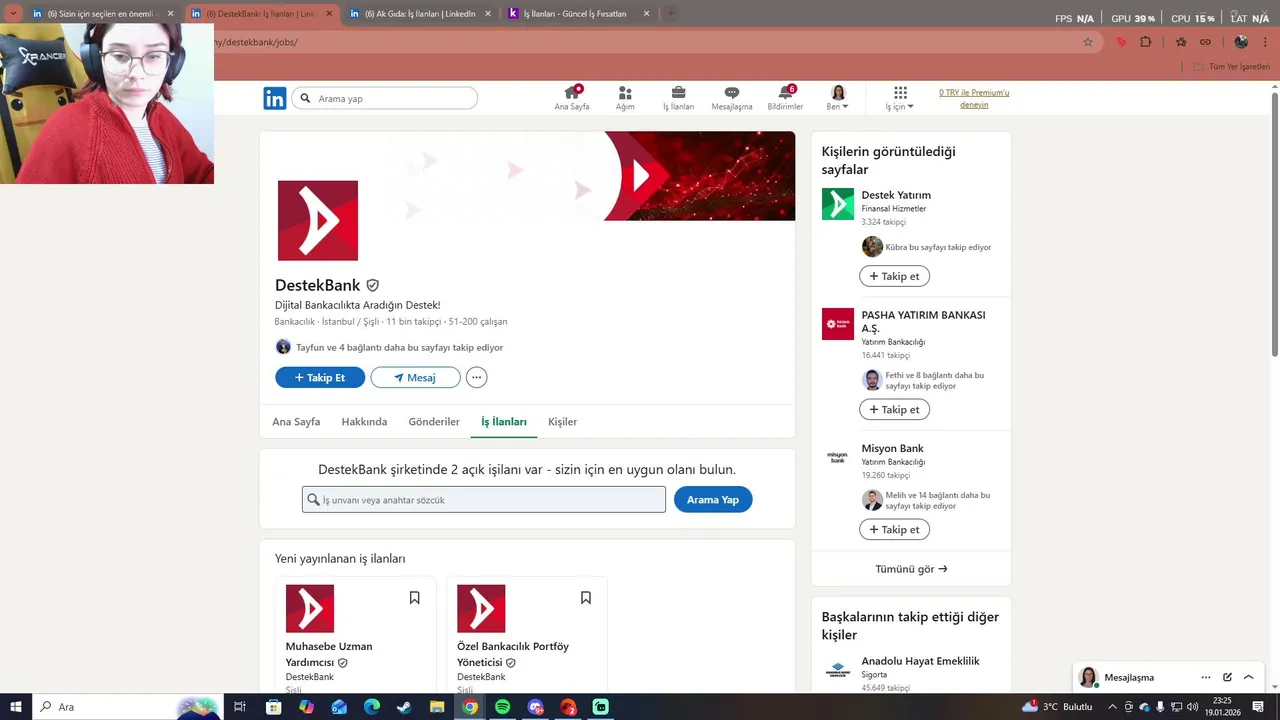This screenshot has width=1280, height=720.
Task: Open File Explorer from the taskbar
Action: (x=437, y=707)
